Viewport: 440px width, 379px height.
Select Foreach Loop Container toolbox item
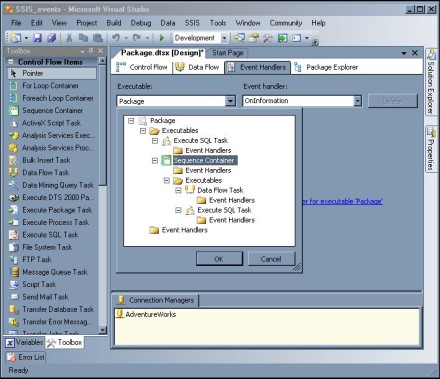(52, 98)
